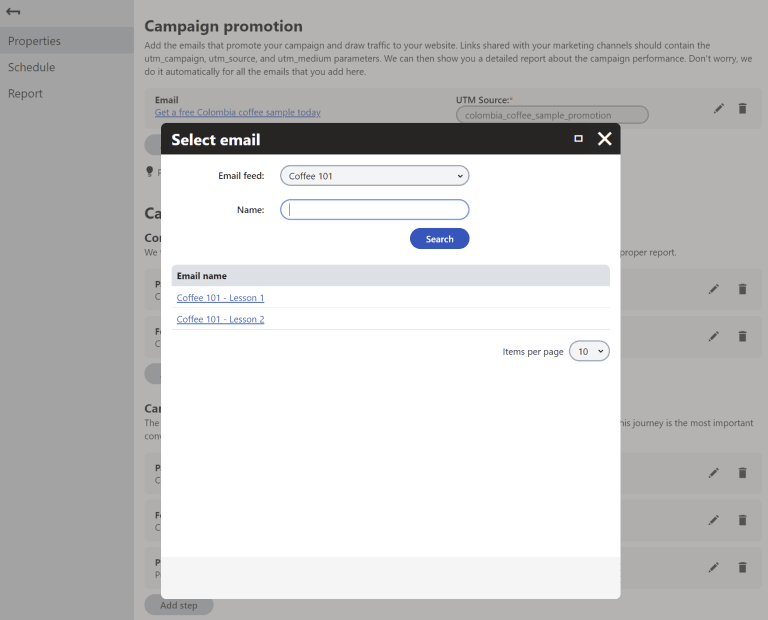The width and height of the screenshot is (768, 620).
Task: Select the Coffee 101 - Lesson 1 email
Action: tap(220, 298)
